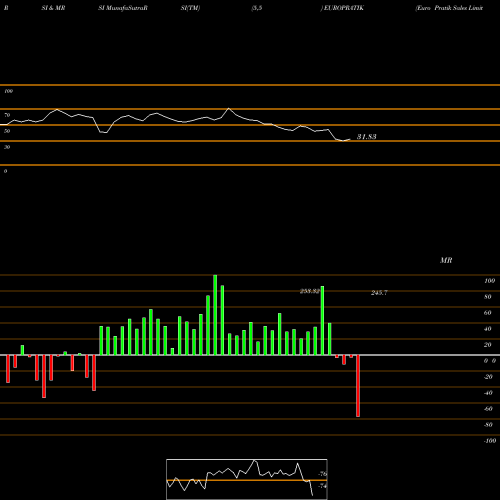
Task: Click the RSI axis label 0 at left
Action: click(x=5, y=171)
